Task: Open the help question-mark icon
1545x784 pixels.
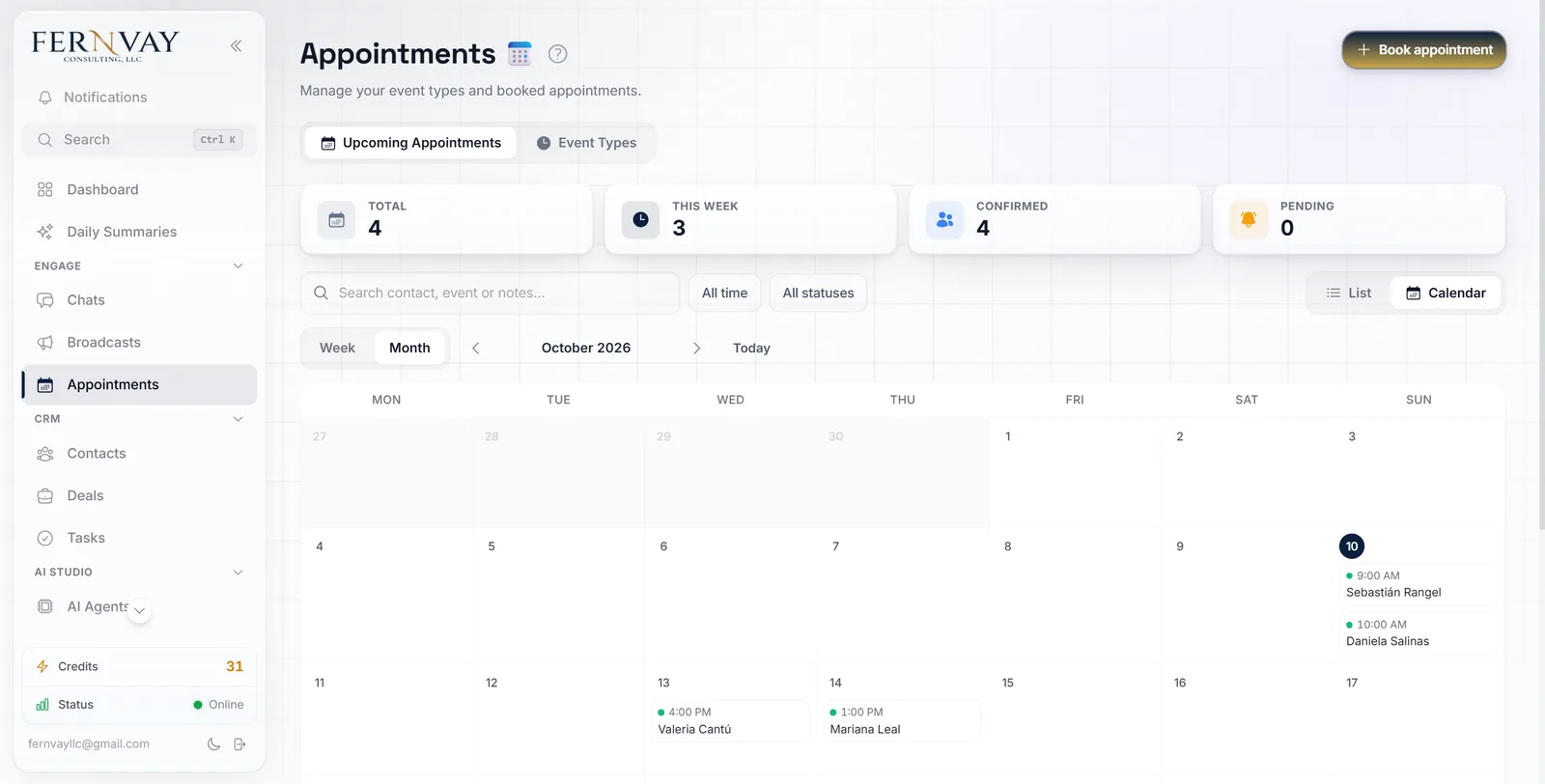Action: tap(557, 54)
